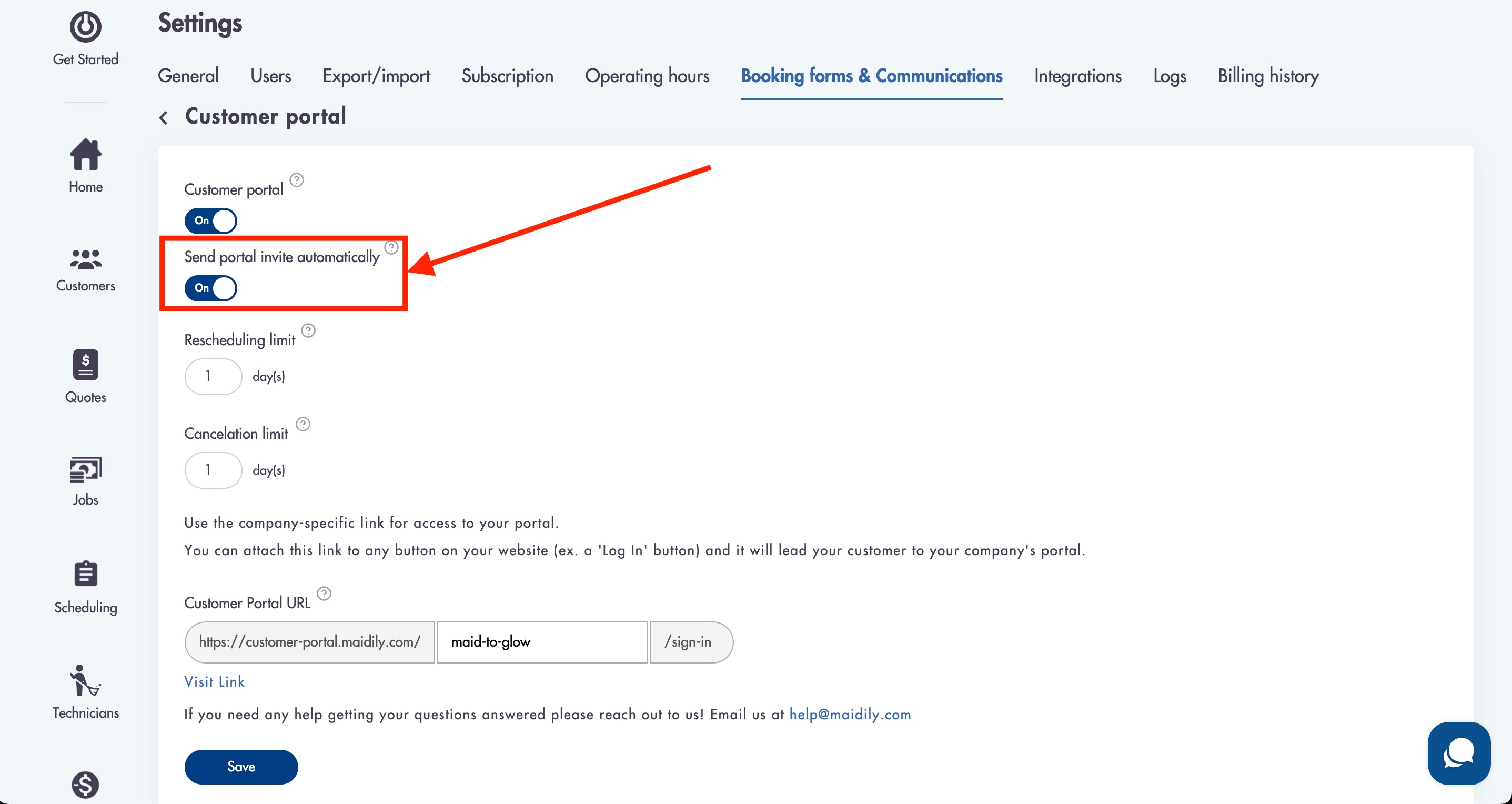Screen dimensions: 1512x804
Task: Go to Home in the sidebar
Action: (x=86, y=166)
